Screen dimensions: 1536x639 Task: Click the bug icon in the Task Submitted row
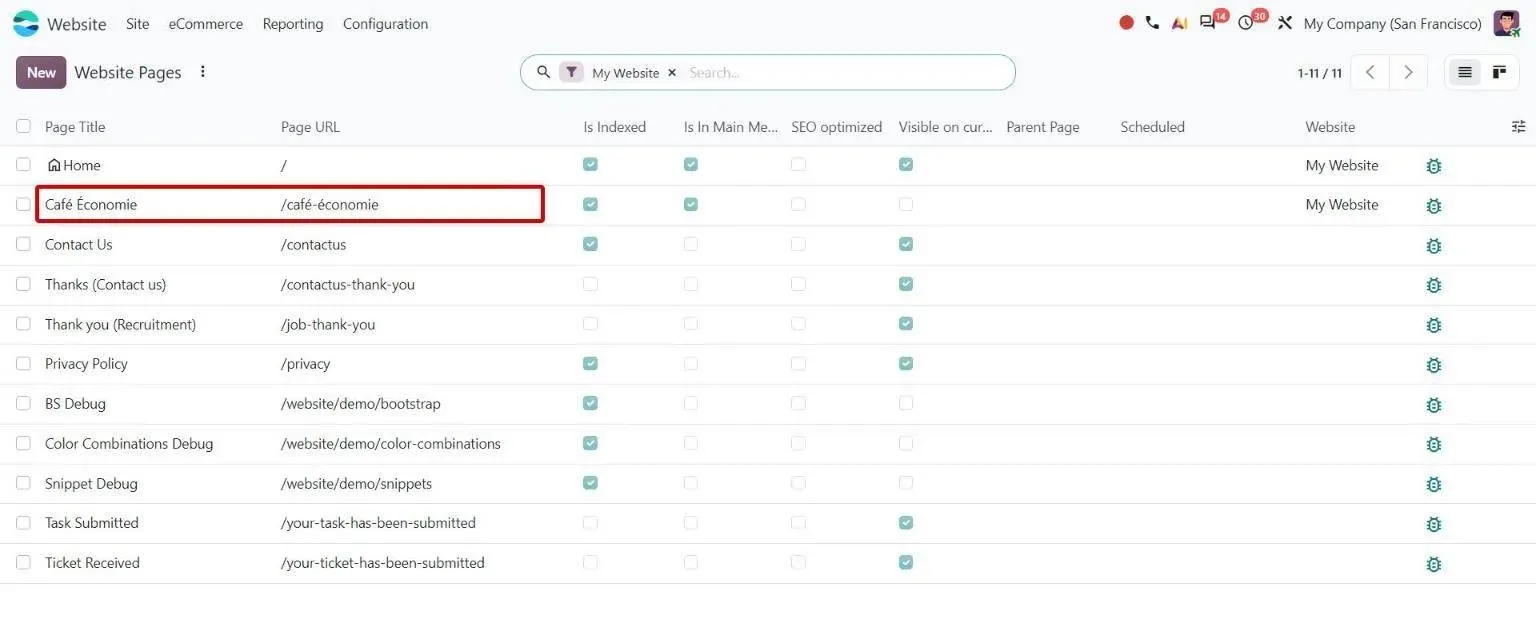[x=1433, y=524]
